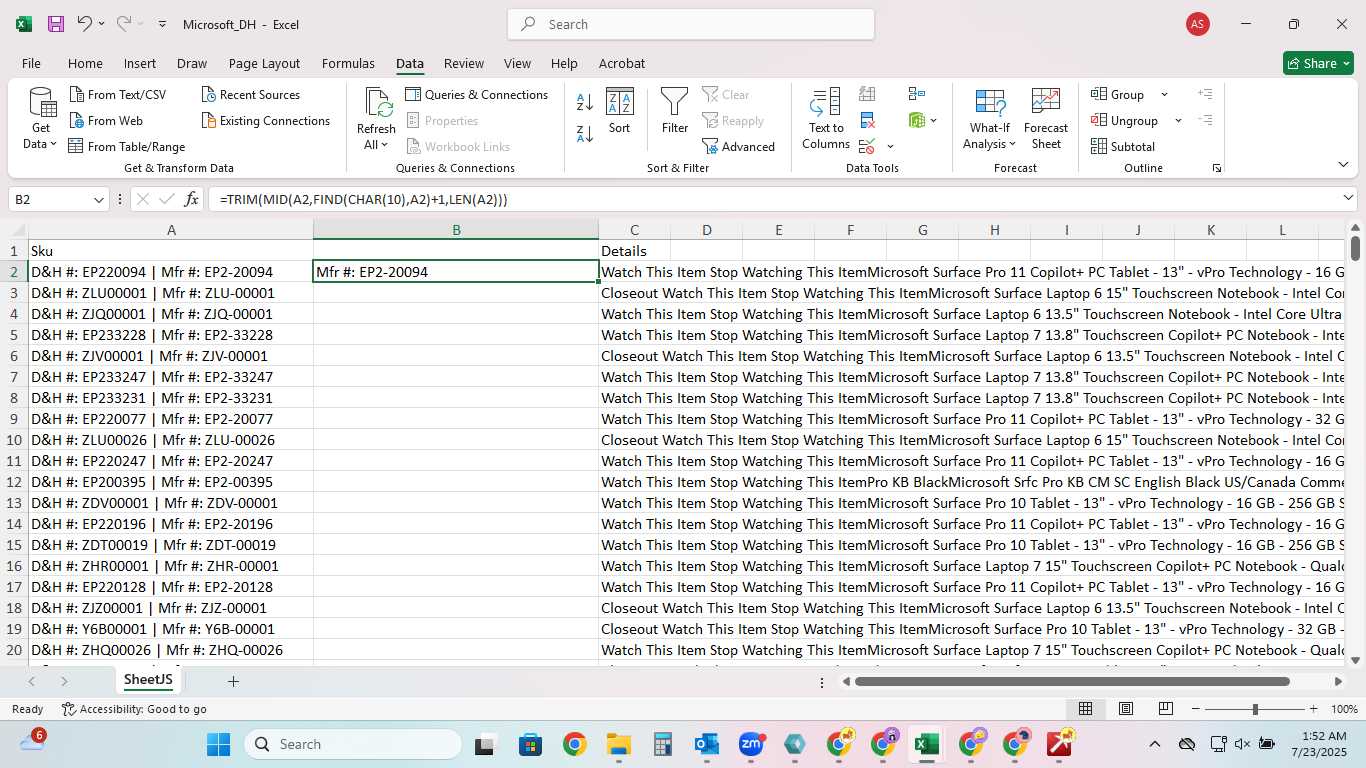
Task: Open Existing Connections
Action: pos(265,121)
